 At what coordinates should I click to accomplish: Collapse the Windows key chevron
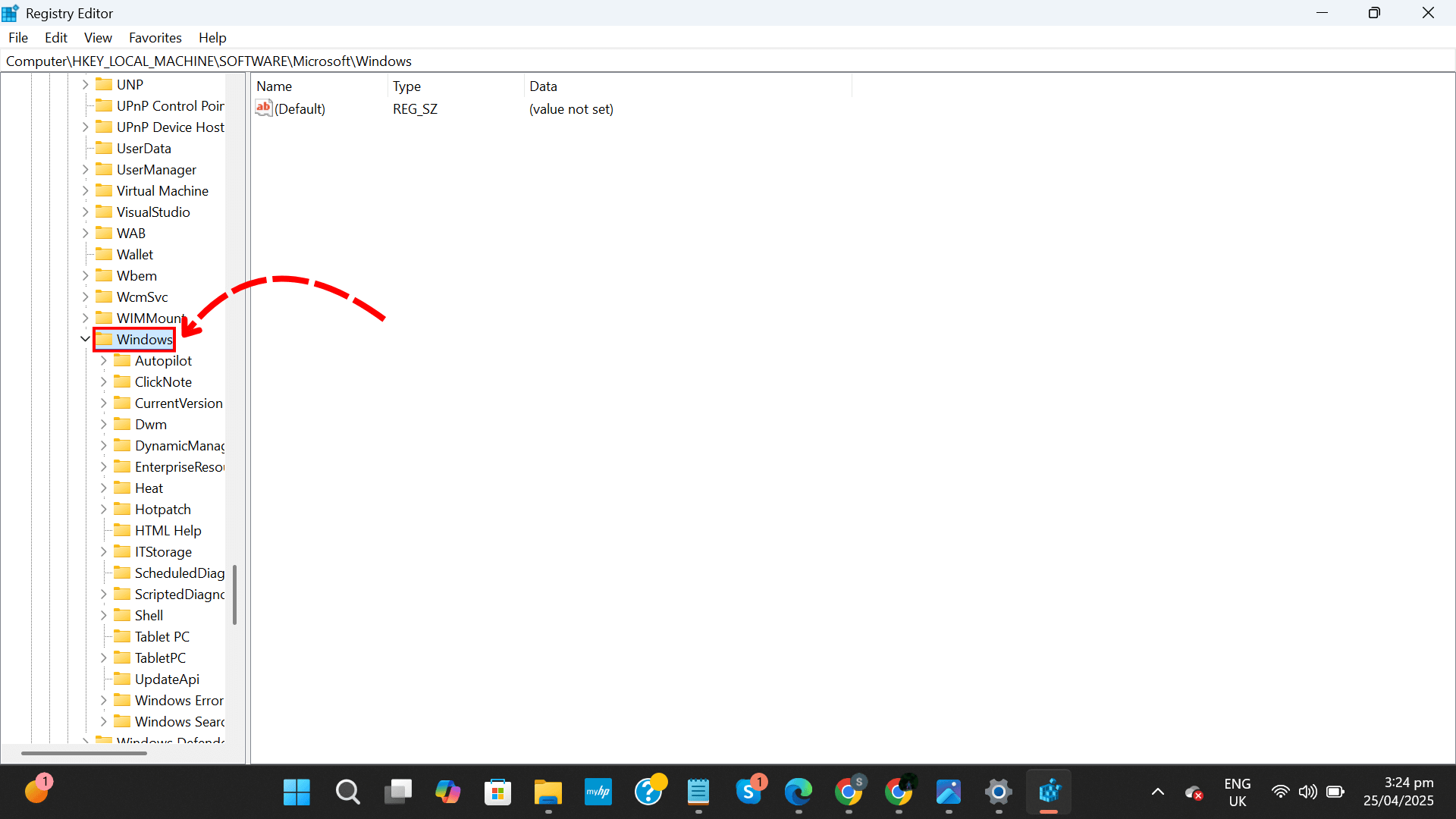(84, 339)
